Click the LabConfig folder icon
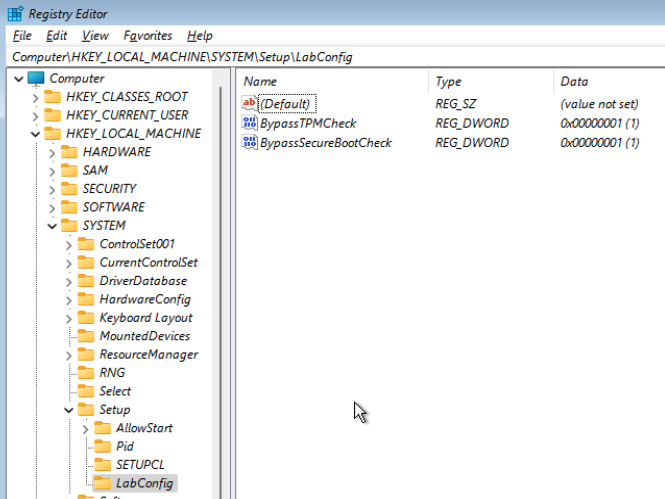Image resolution: width=665 pixels, height=499 pixels. point(101,484)
